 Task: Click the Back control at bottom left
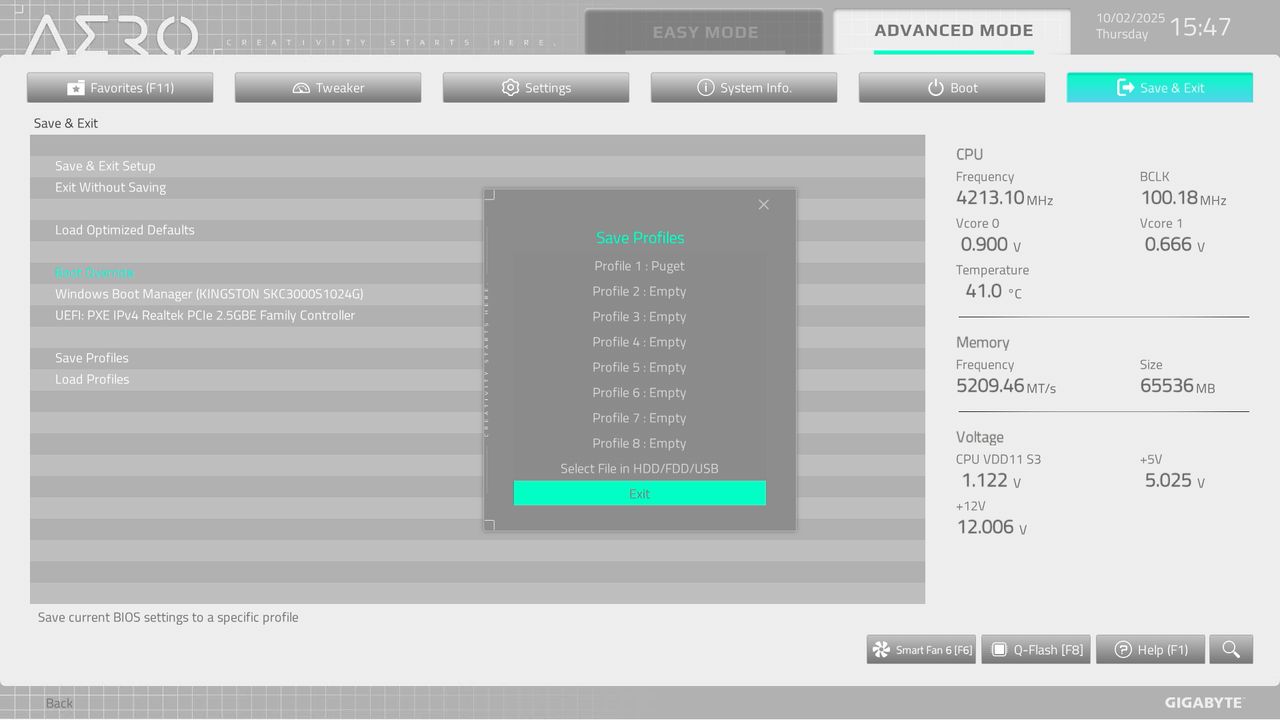58,703
